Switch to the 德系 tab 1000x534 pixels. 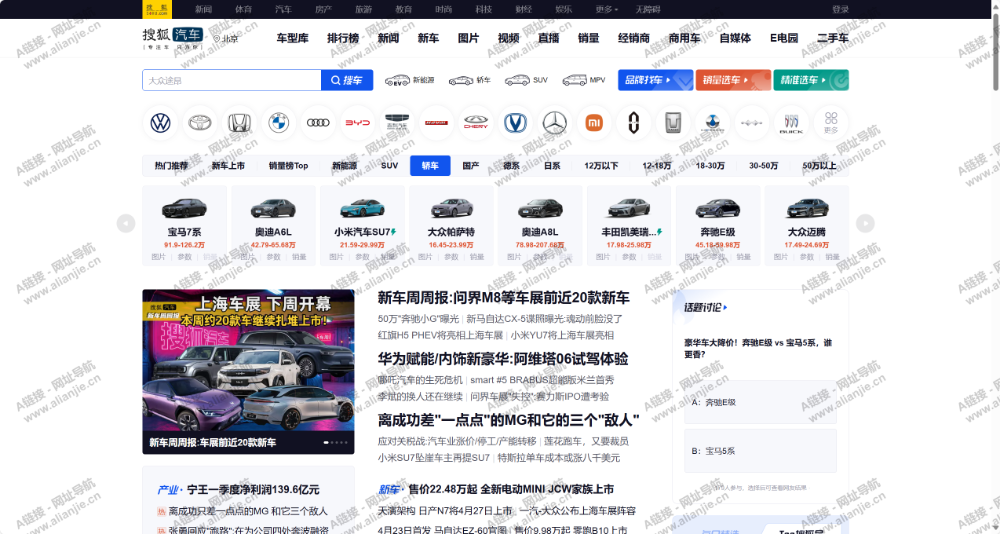(511, 166)
